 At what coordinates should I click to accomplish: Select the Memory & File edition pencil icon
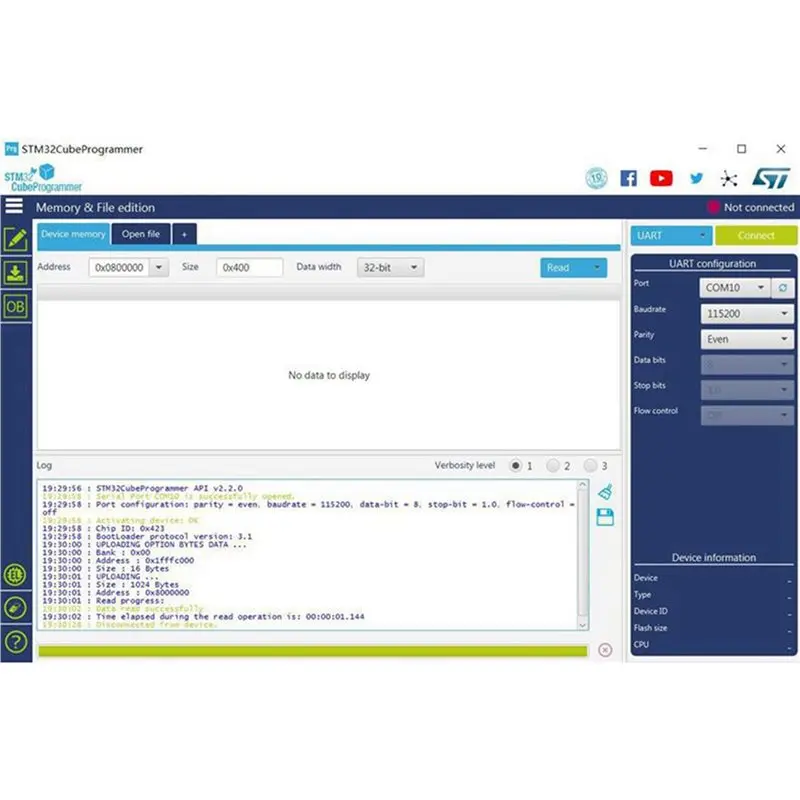click(x=15, y=239)
